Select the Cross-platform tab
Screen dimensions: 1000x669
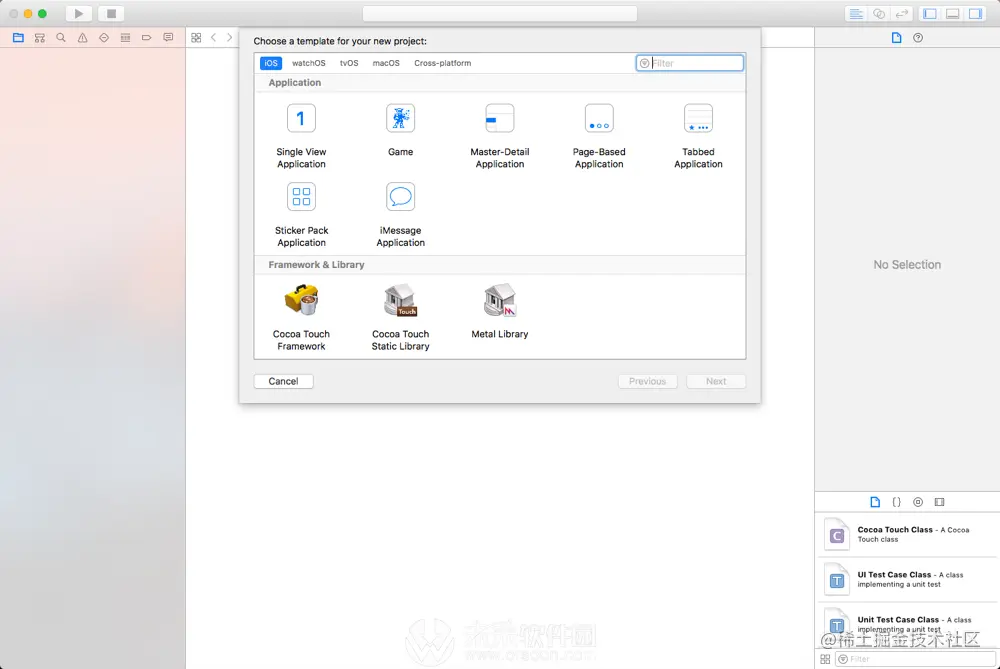click(x=443, y=63)
